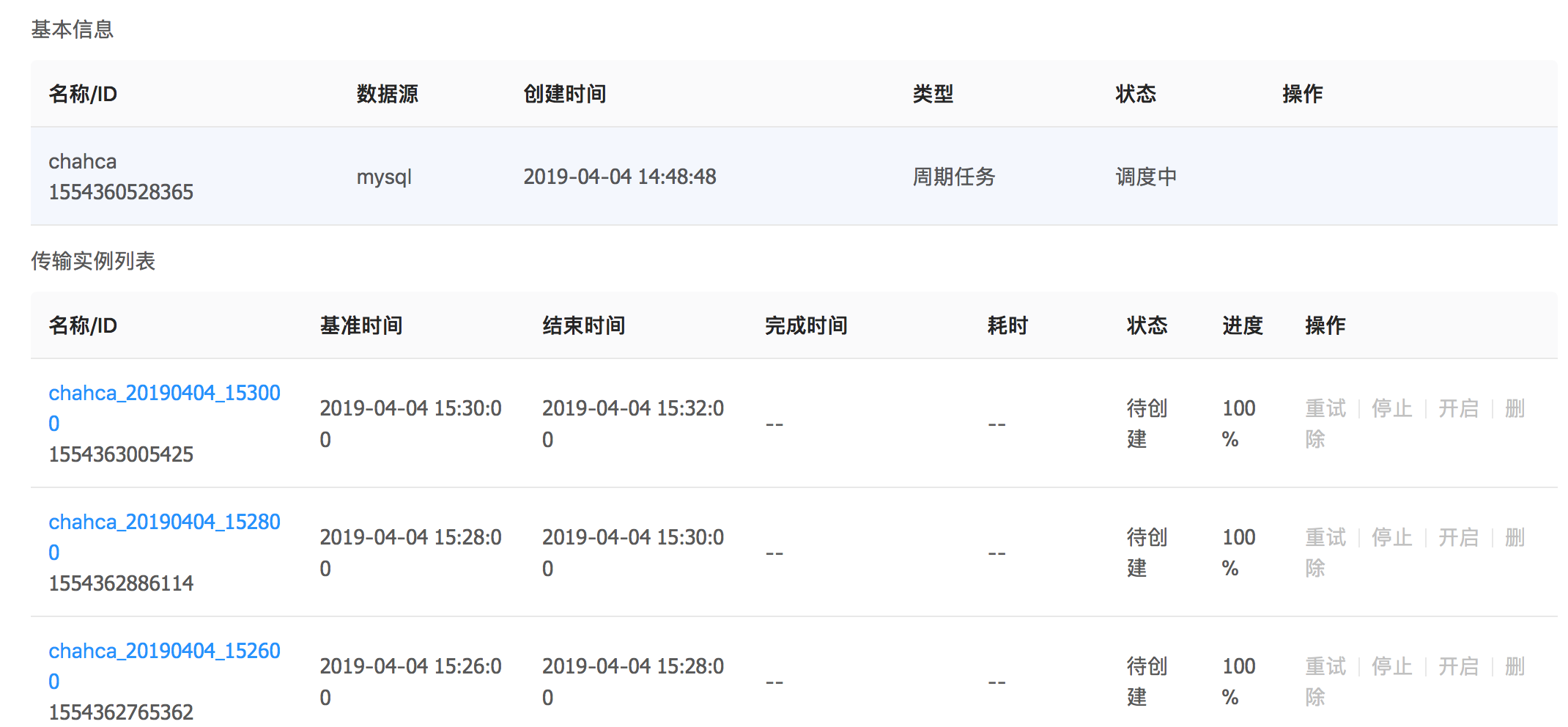Click the 进度 column header
1568x727 pixels.
point(1242,325)
